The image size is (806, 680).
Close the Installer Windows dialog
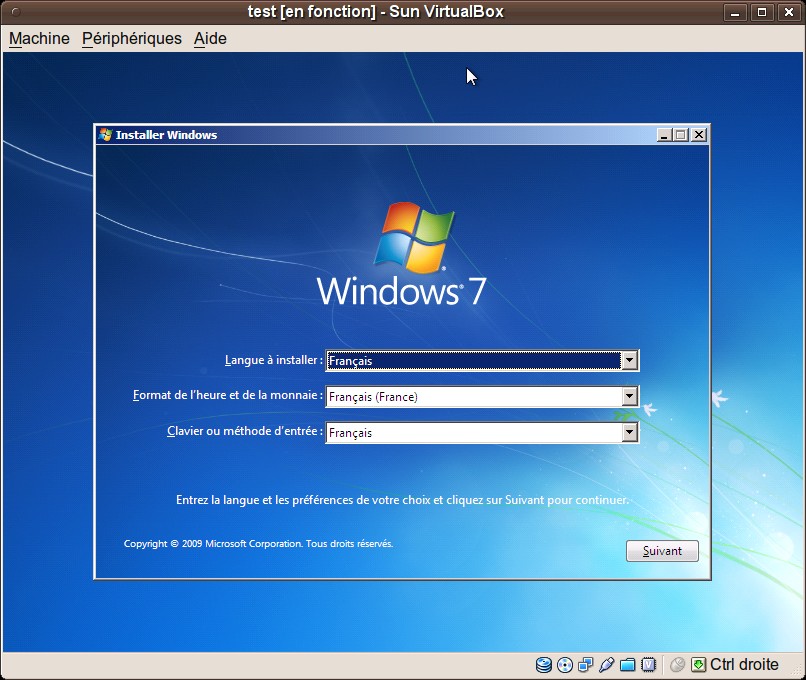[x=699, y=135]
